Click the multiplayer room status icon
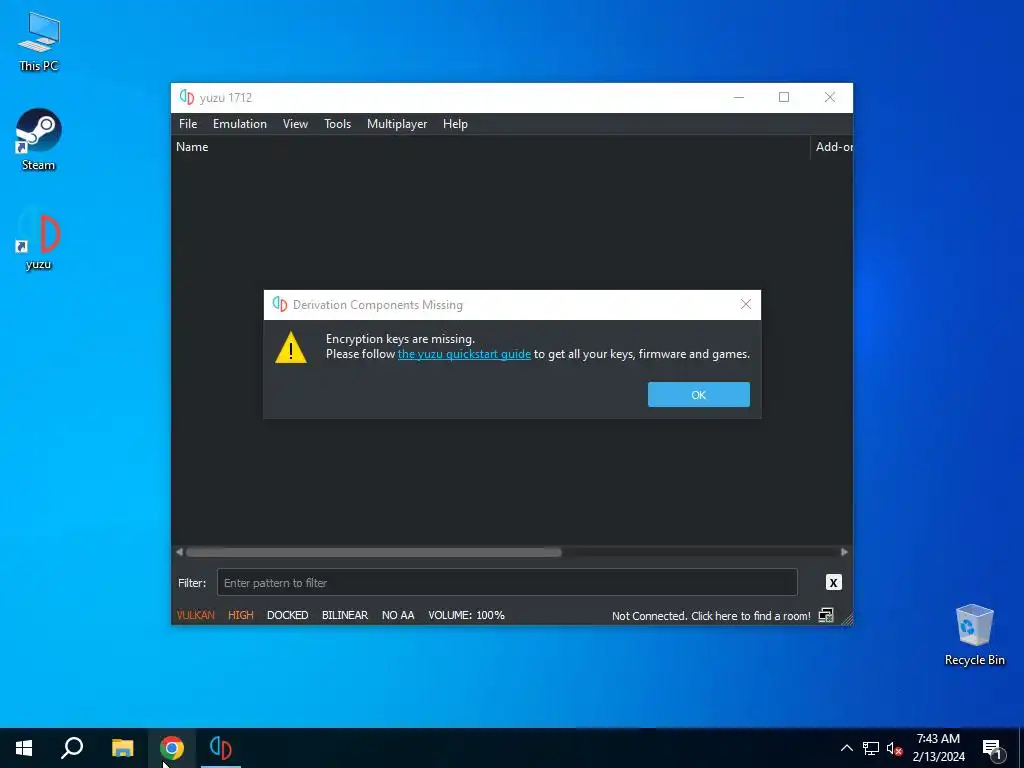 (826, 615)
